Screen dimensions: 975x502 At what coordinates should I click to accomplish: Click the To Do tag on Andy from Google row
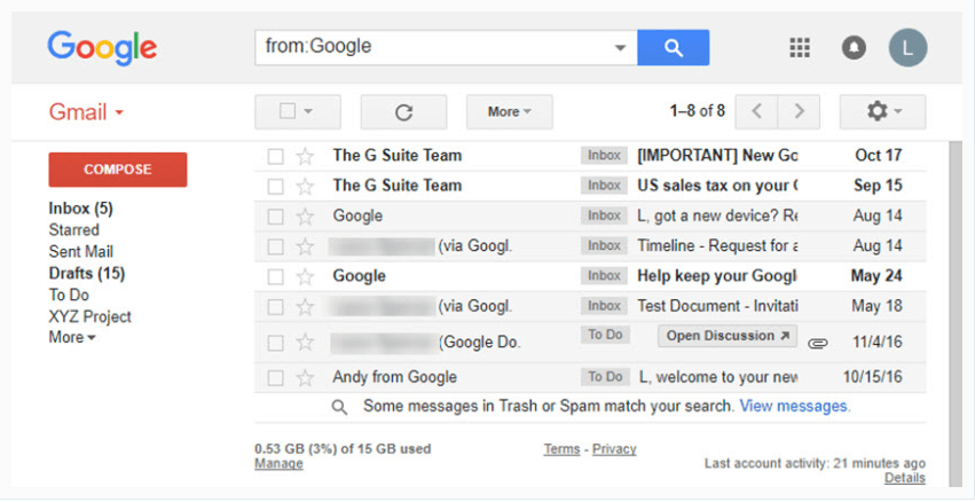605,377
